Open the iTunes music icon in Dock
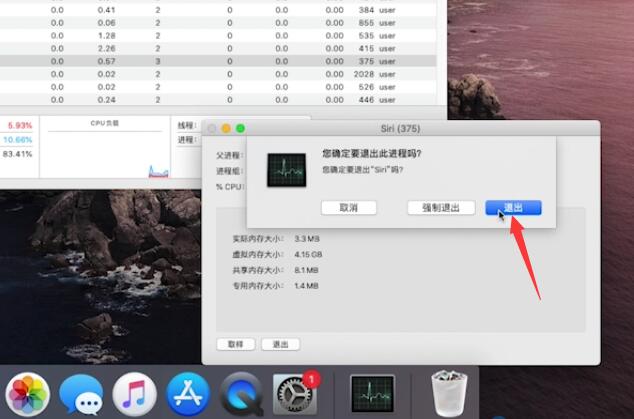The height and width of the screenshot is (419, 634). [x=135, y=394]
